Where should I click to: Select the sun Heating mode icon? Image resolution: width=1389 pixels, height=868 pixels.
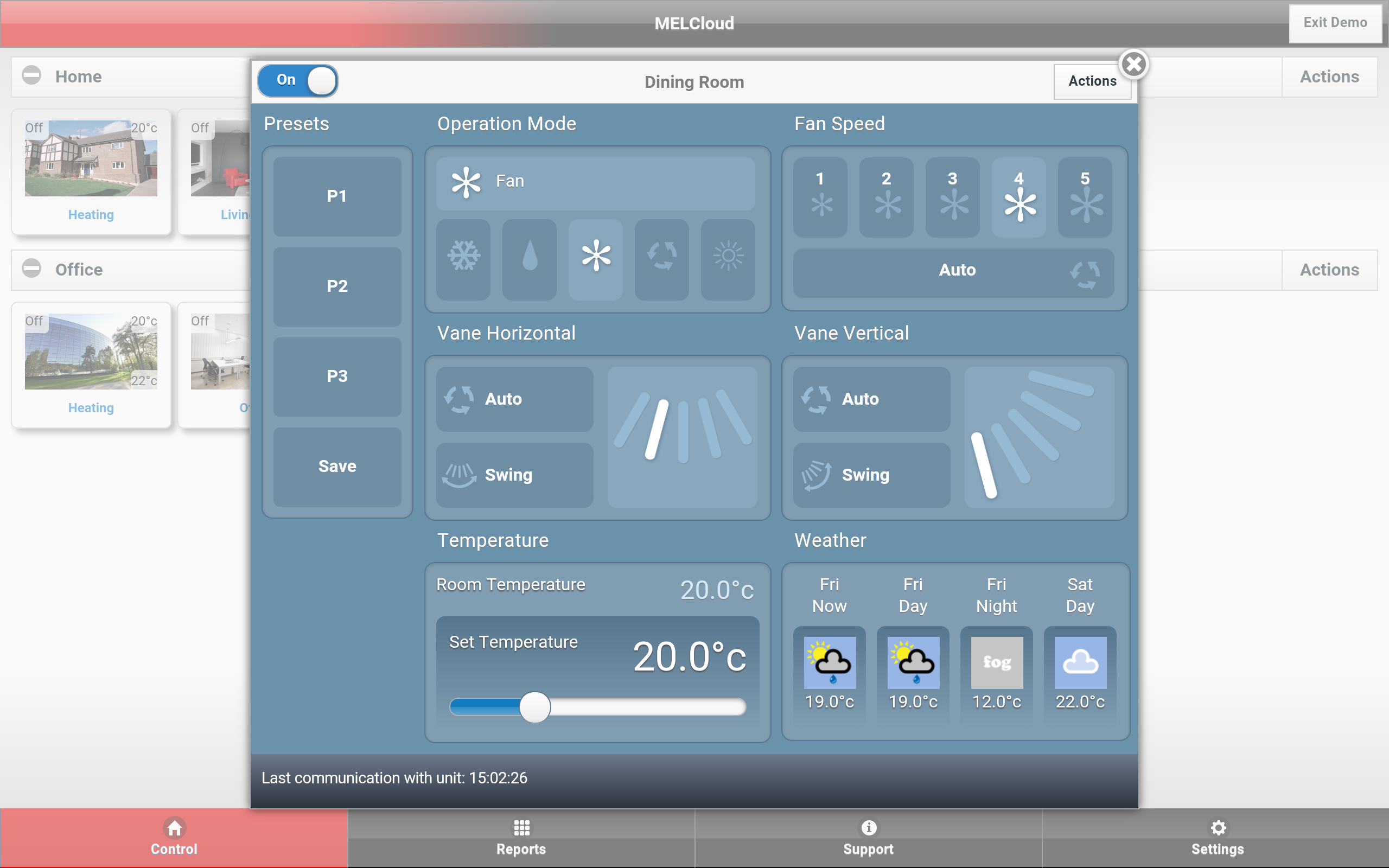[728, 259]
